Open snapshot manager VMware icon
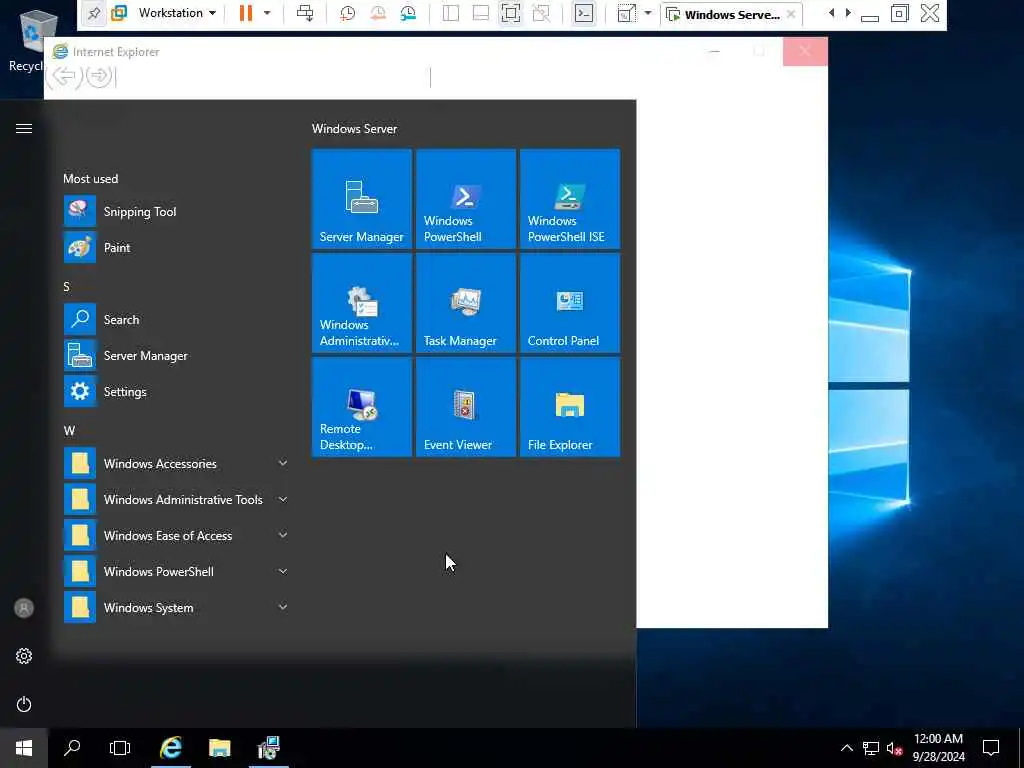 (408, 13)
